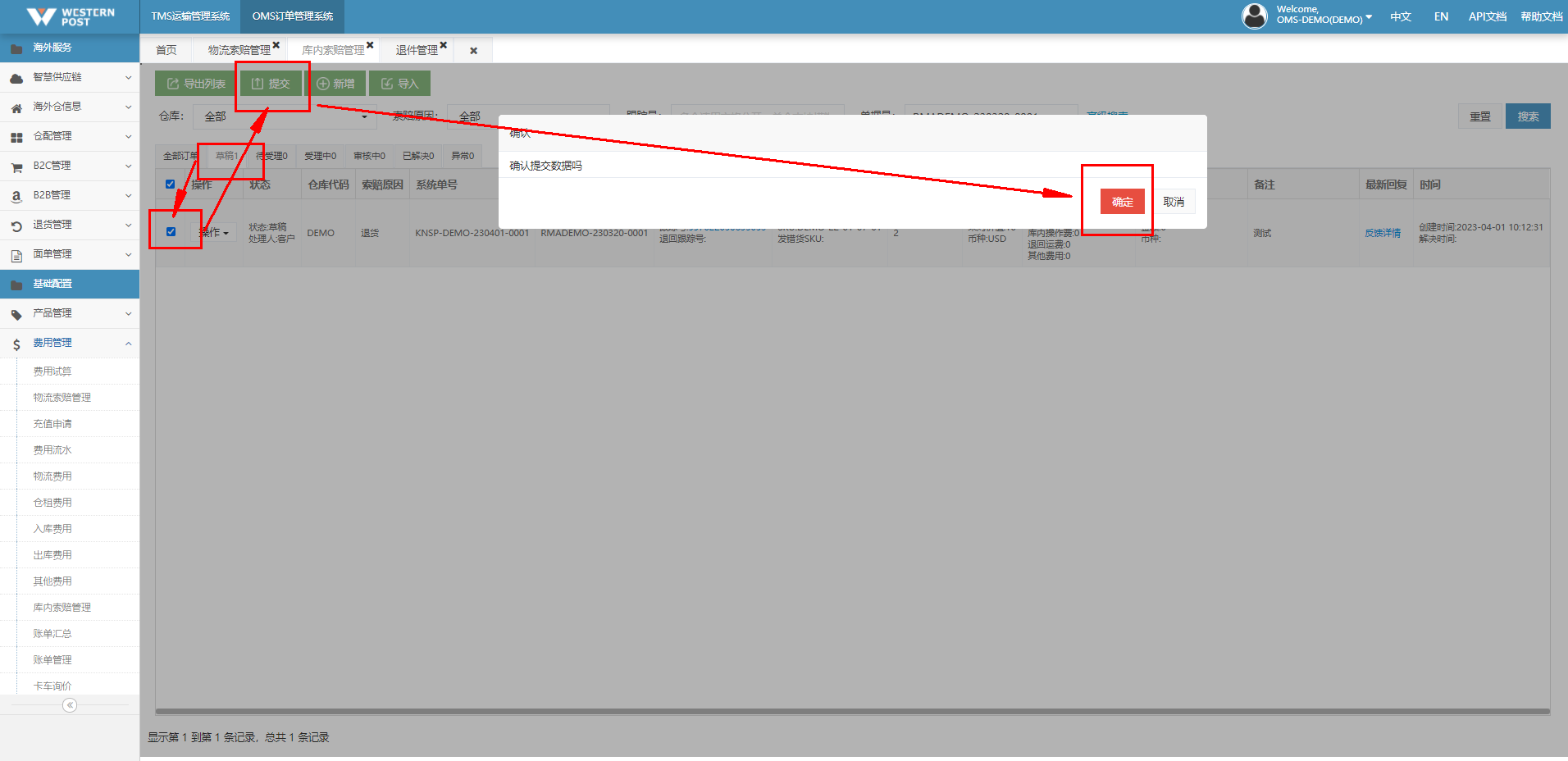Click the B2C管理 cart icon
The image size is (1568, 761).
[x=16, y=166]
